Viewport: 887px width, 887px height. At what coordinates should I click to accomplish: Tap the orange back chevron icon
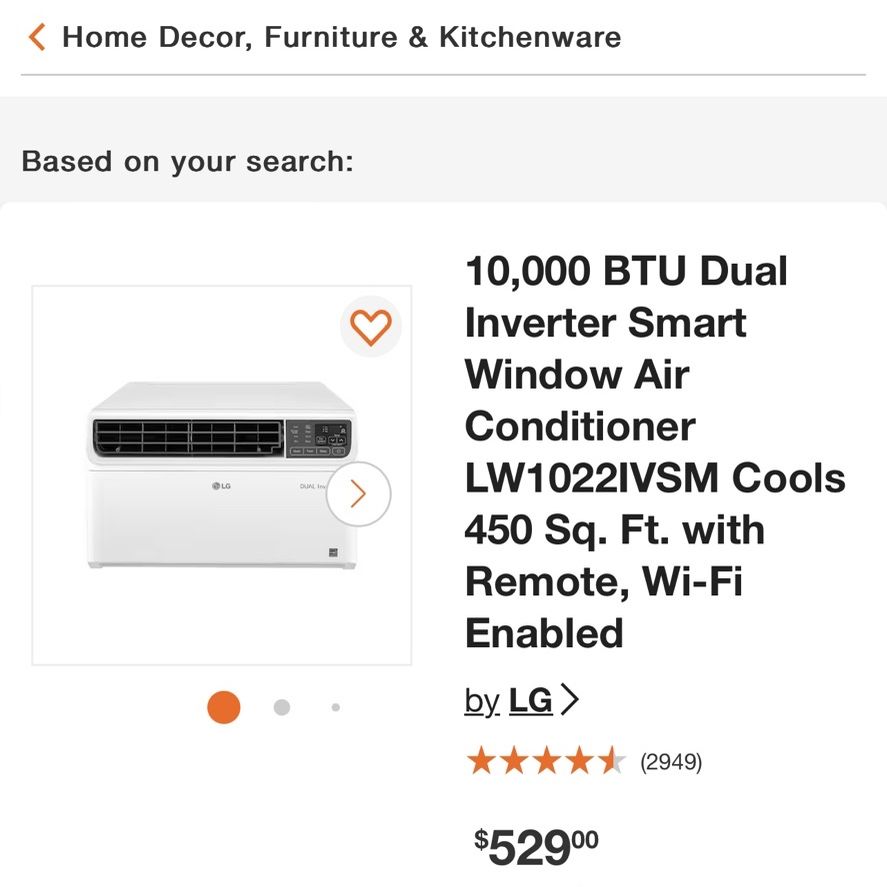[x=37, y=37]
